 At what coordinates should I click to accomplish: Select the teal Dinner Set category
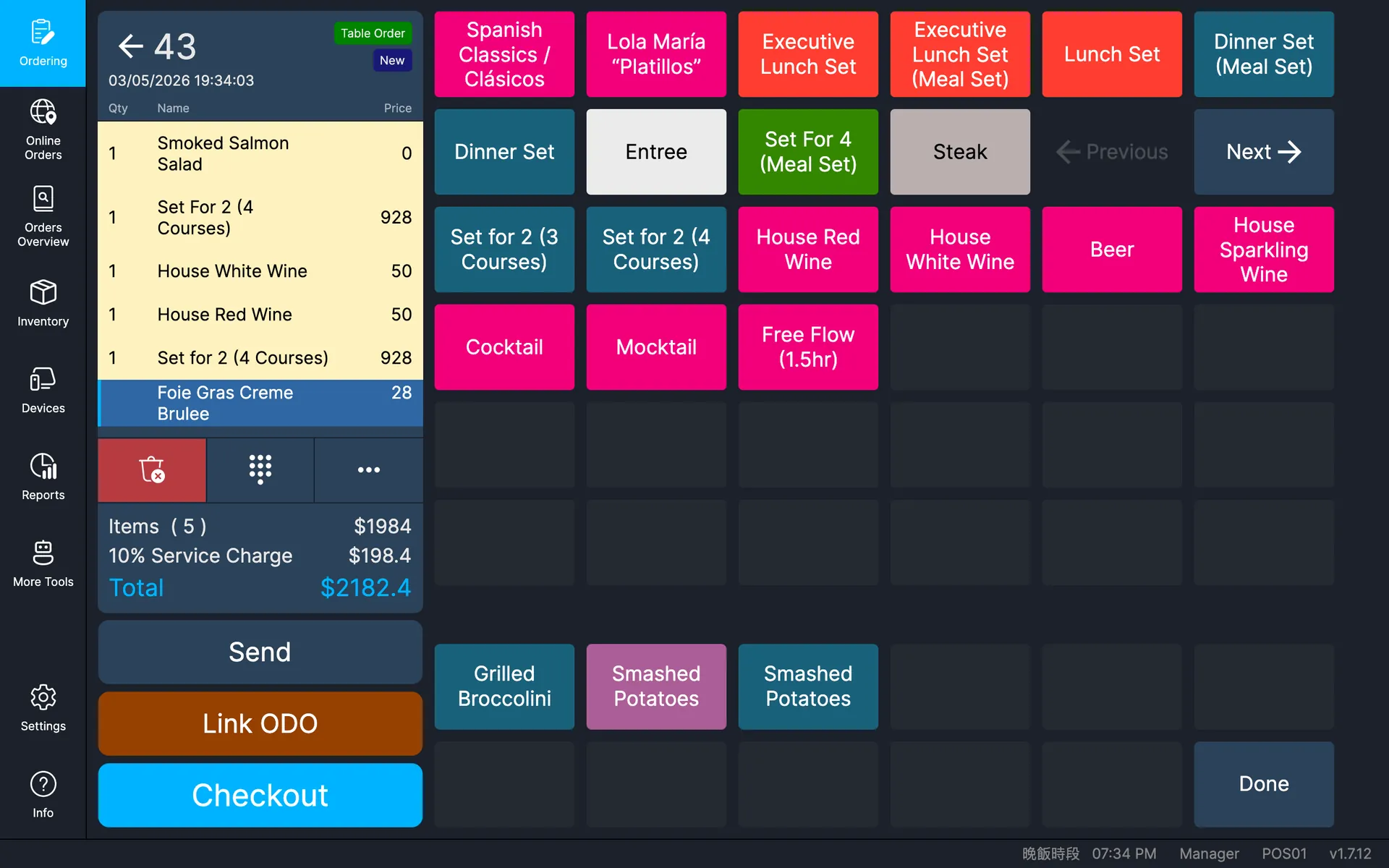coord(504,152)
